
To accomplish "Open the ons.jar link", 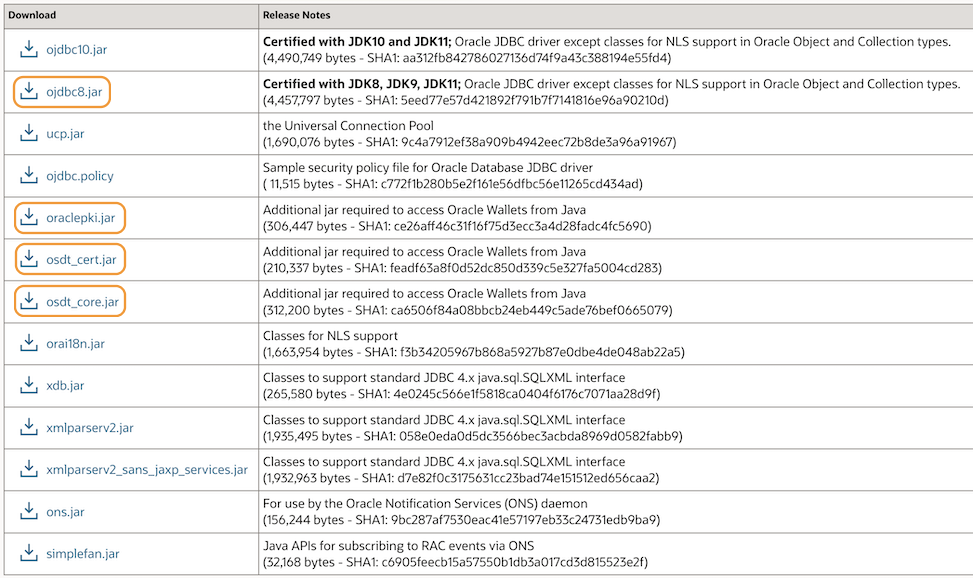I will coord(65,512).
